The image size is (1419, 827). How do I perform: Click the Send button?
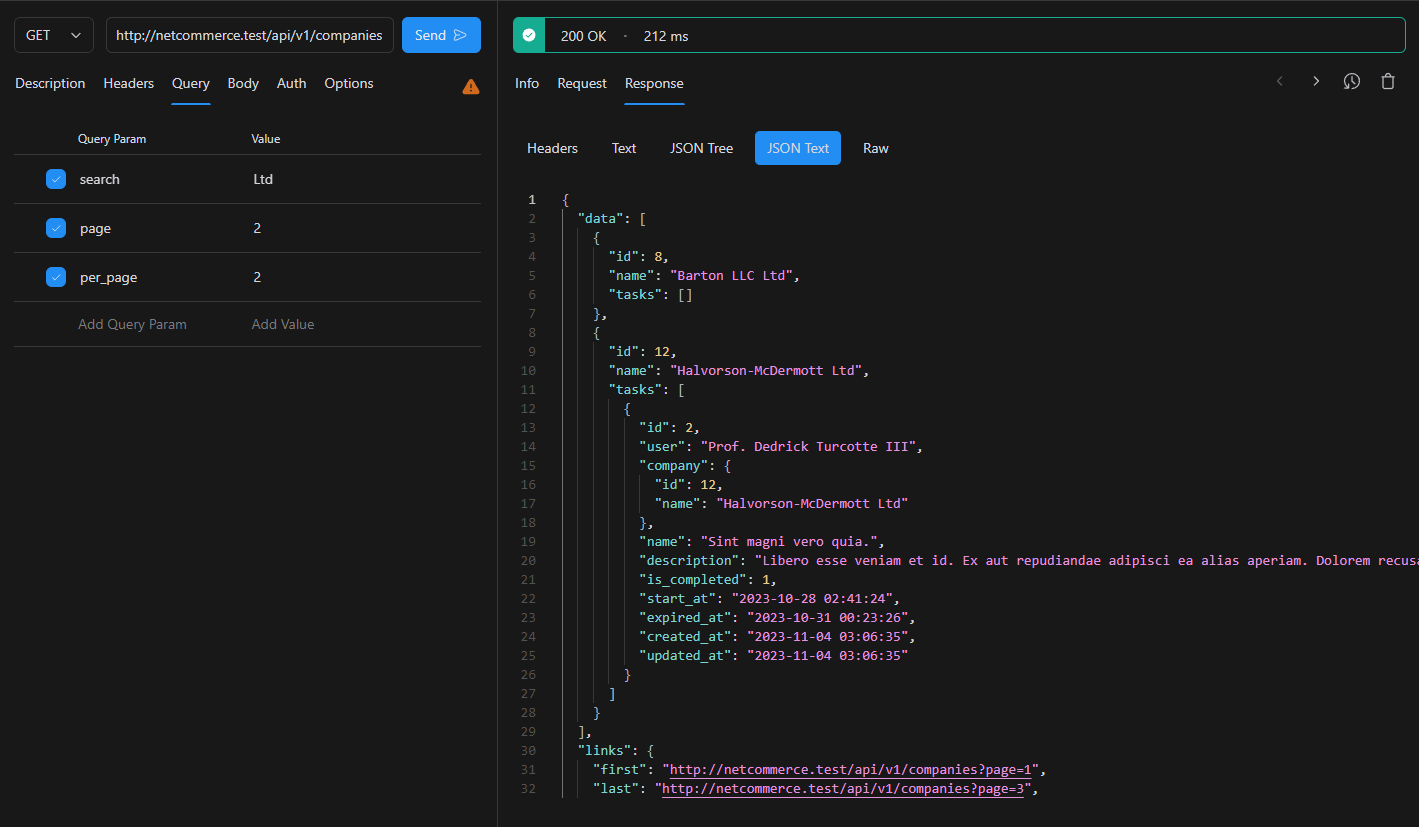pos(441,34)
